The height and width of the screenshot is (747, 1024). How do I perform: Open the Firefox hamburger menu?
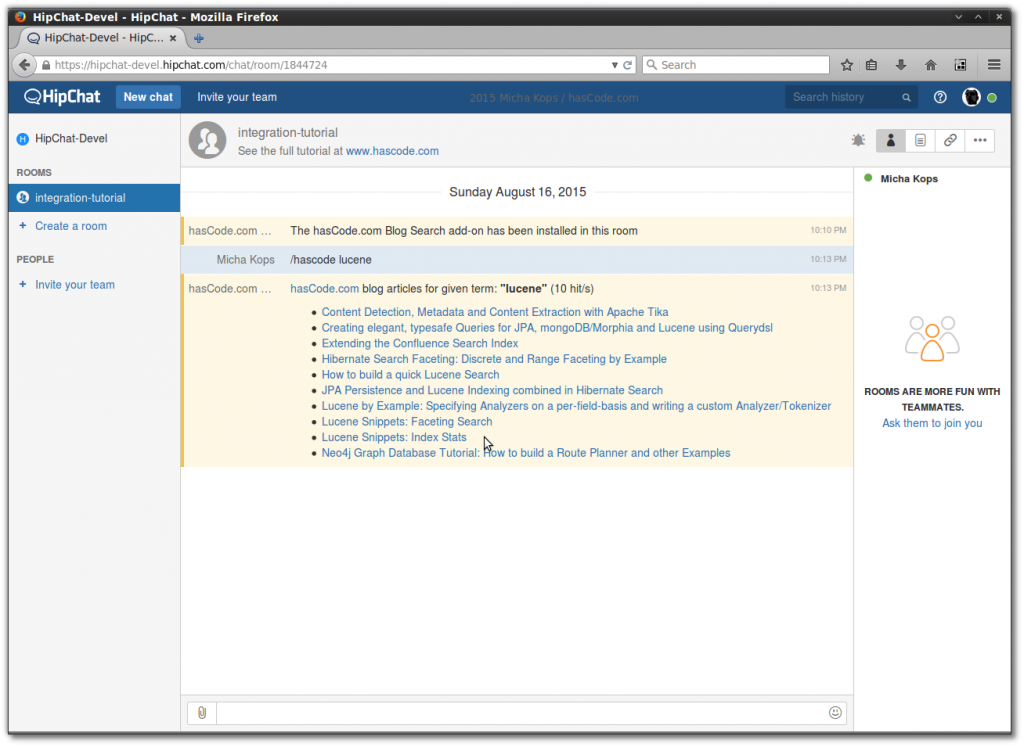pos(993,64)
